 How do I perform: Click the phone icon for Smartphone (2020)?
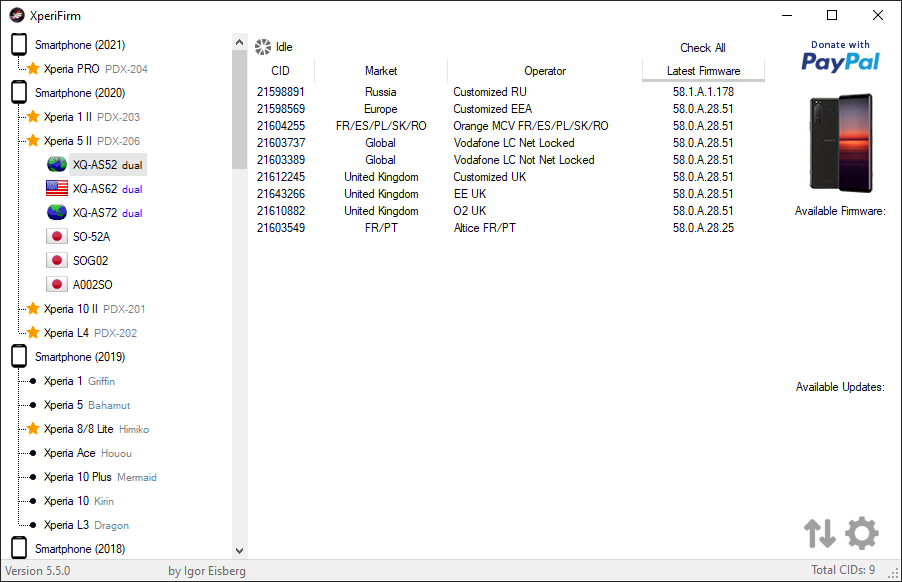click(x=19, y=92)
